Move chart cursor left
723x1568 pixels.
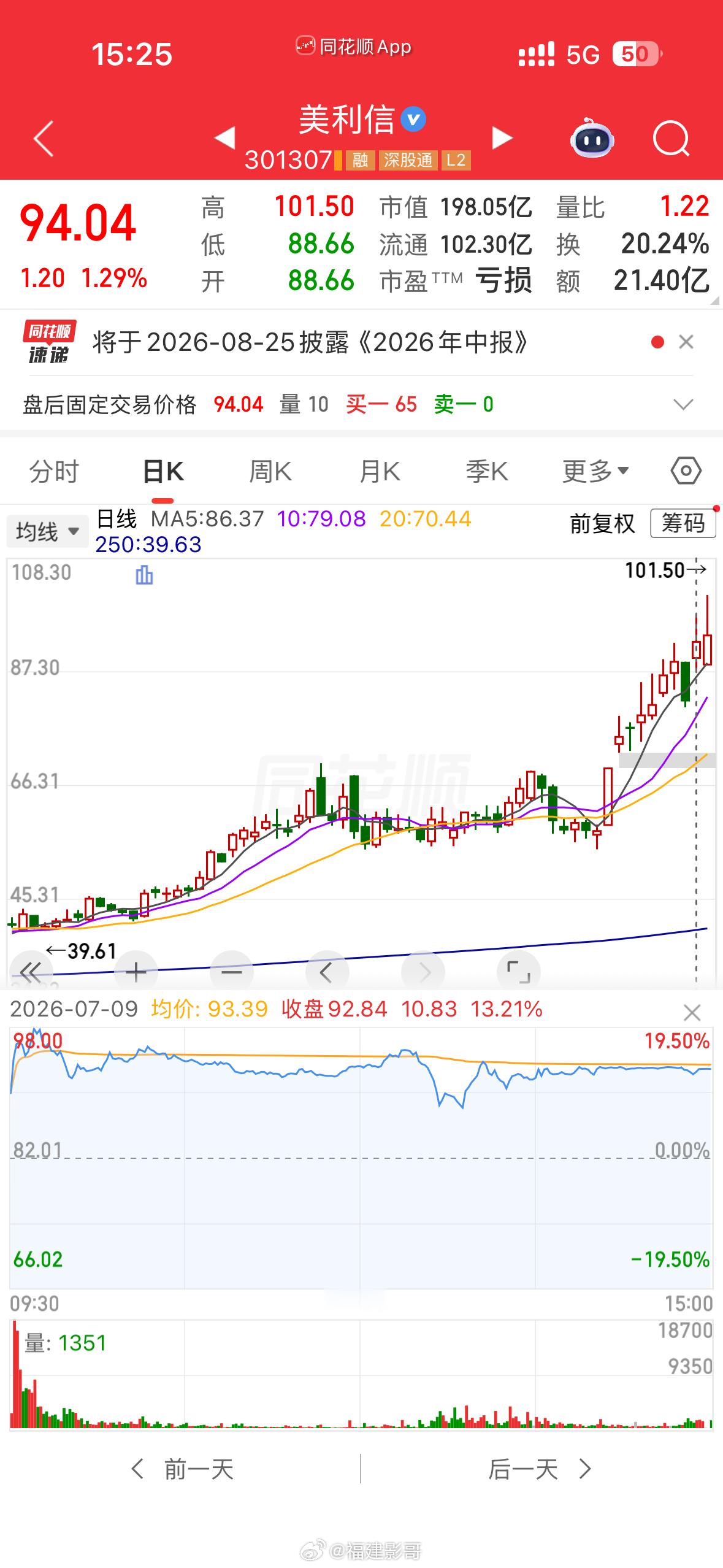(327, 971)
